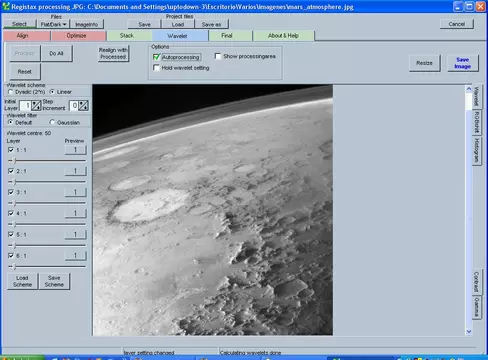Open the Gamma side panel tab
488x360 pixels.
[x=476, y=307]
